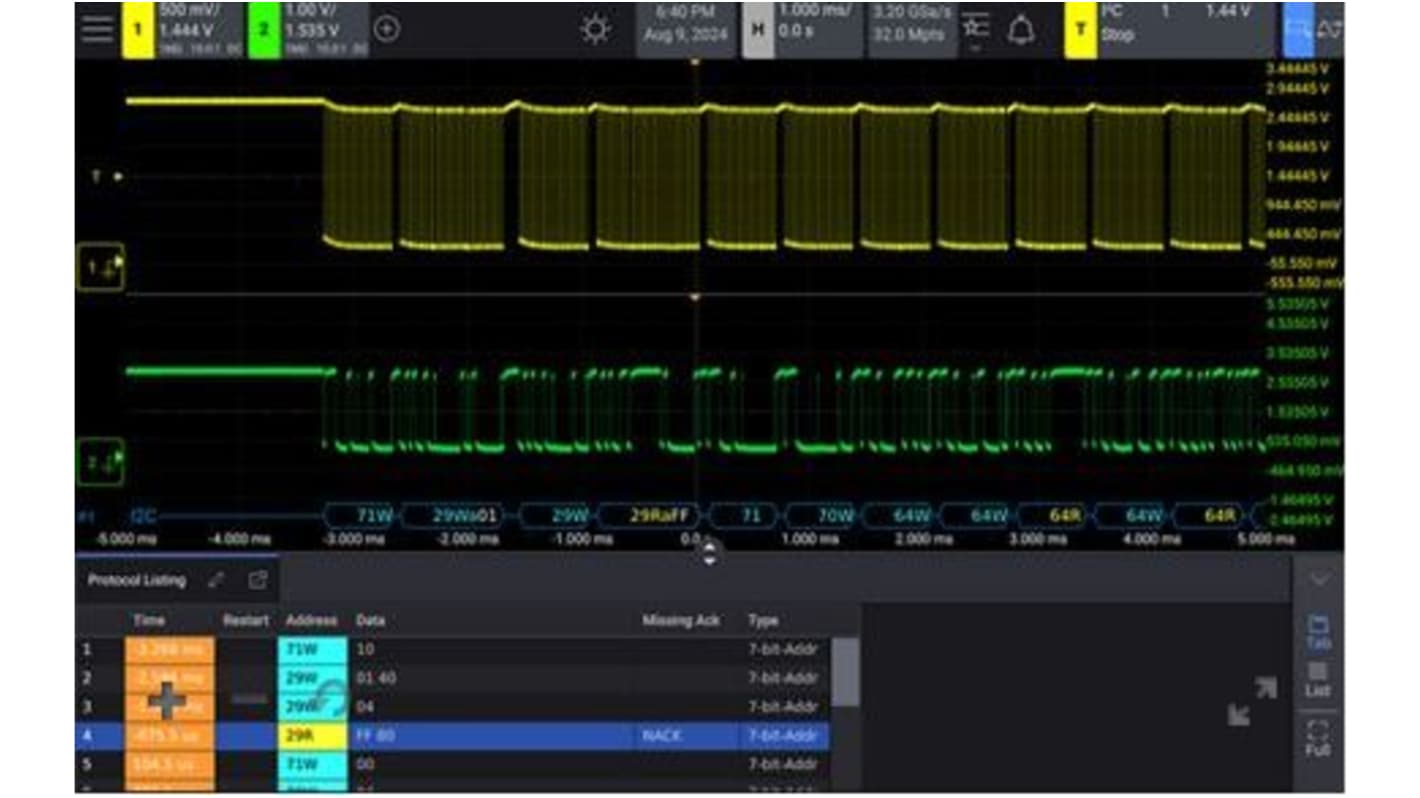Sort by the Type column header
The height and width of the screenshot is (798, 1420).
tap(763, 621)
